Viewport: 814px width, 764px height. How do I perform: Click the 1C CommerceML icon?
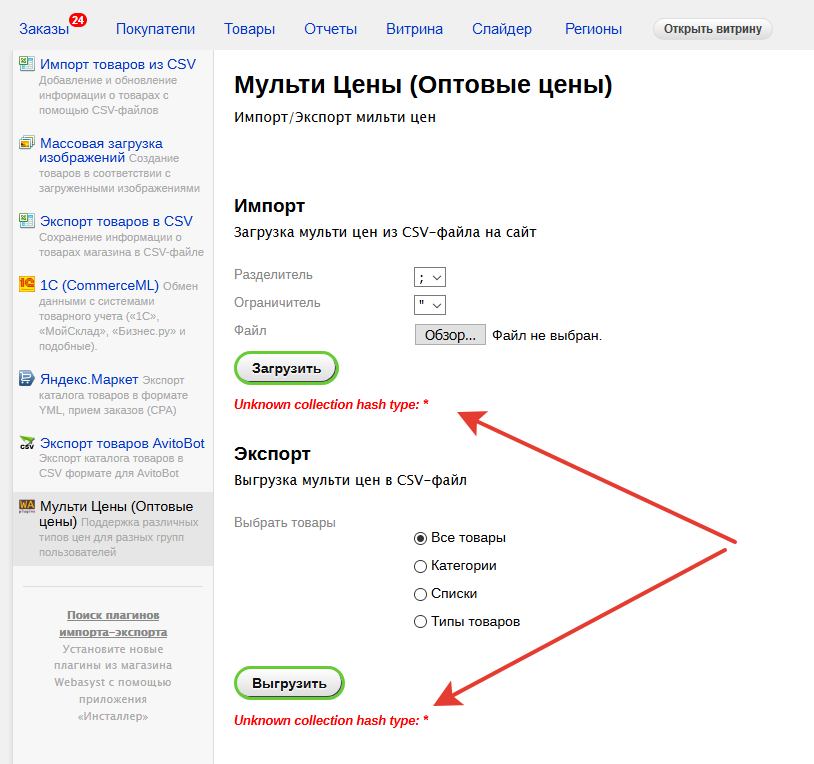pos(27,284)
